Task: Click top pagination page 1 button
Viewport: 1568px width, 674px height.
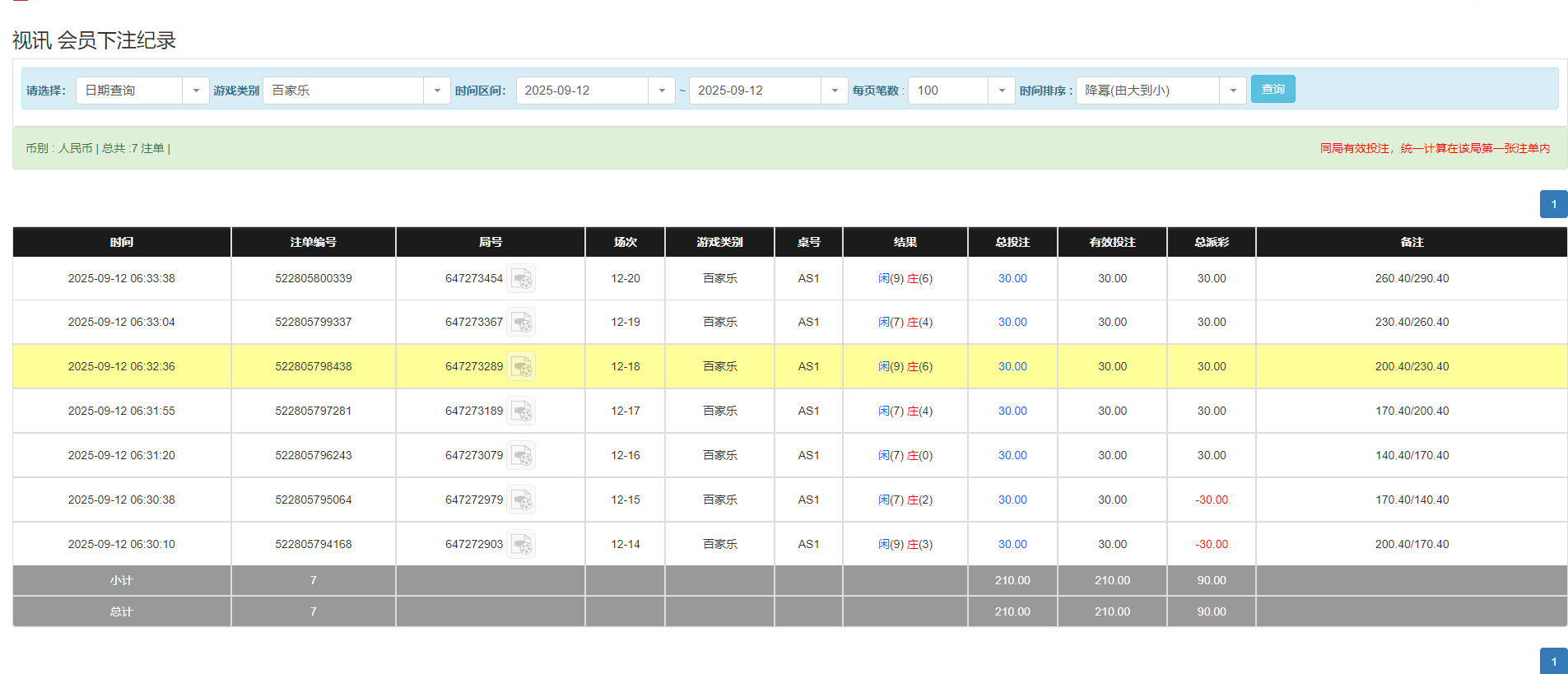Action: (x=1553, y=204)
